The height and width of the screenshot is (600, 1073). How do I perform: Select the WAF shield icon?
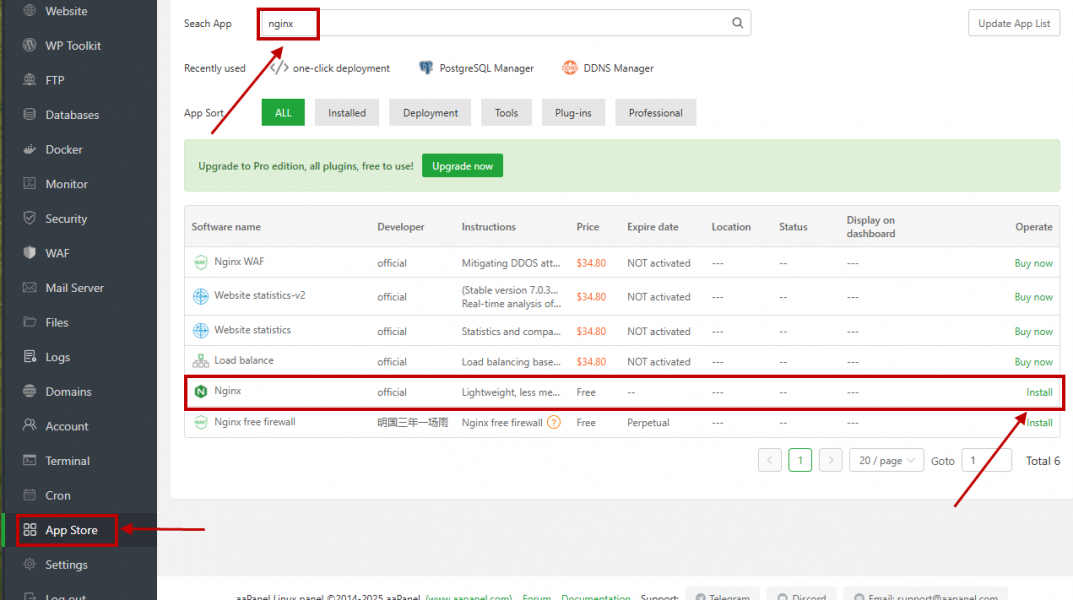(29, 252)
